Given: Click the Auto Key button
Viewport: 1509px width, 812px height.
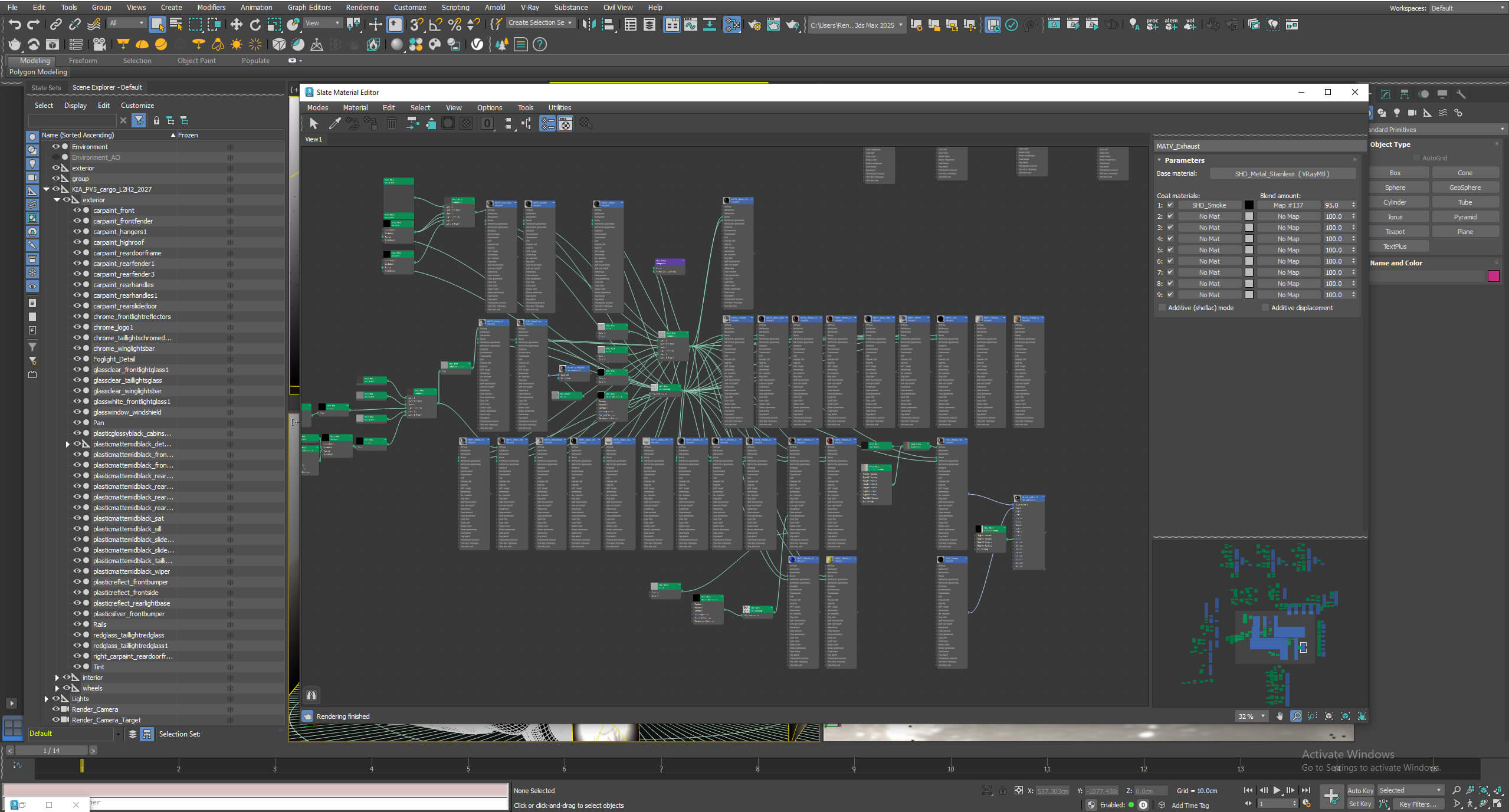Looking at the screenshot, I should (1360, 790).
